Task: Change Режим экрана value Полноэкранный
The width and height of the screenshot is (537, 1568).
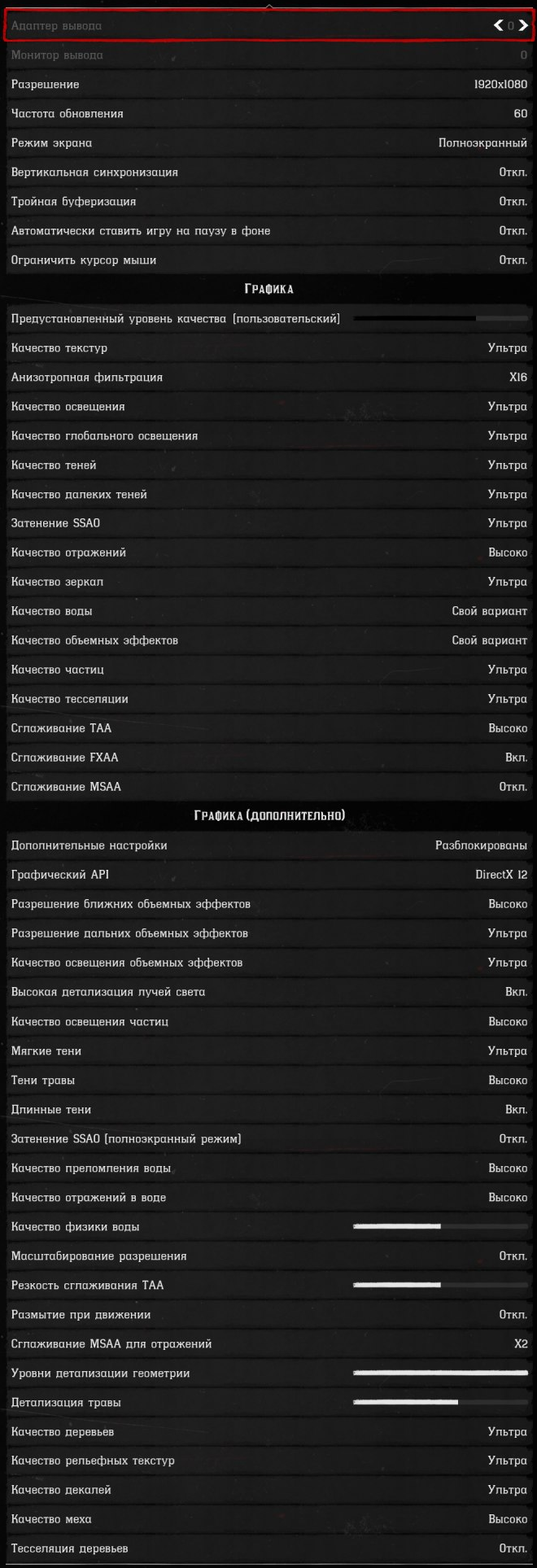Action: tap(482, 143)
